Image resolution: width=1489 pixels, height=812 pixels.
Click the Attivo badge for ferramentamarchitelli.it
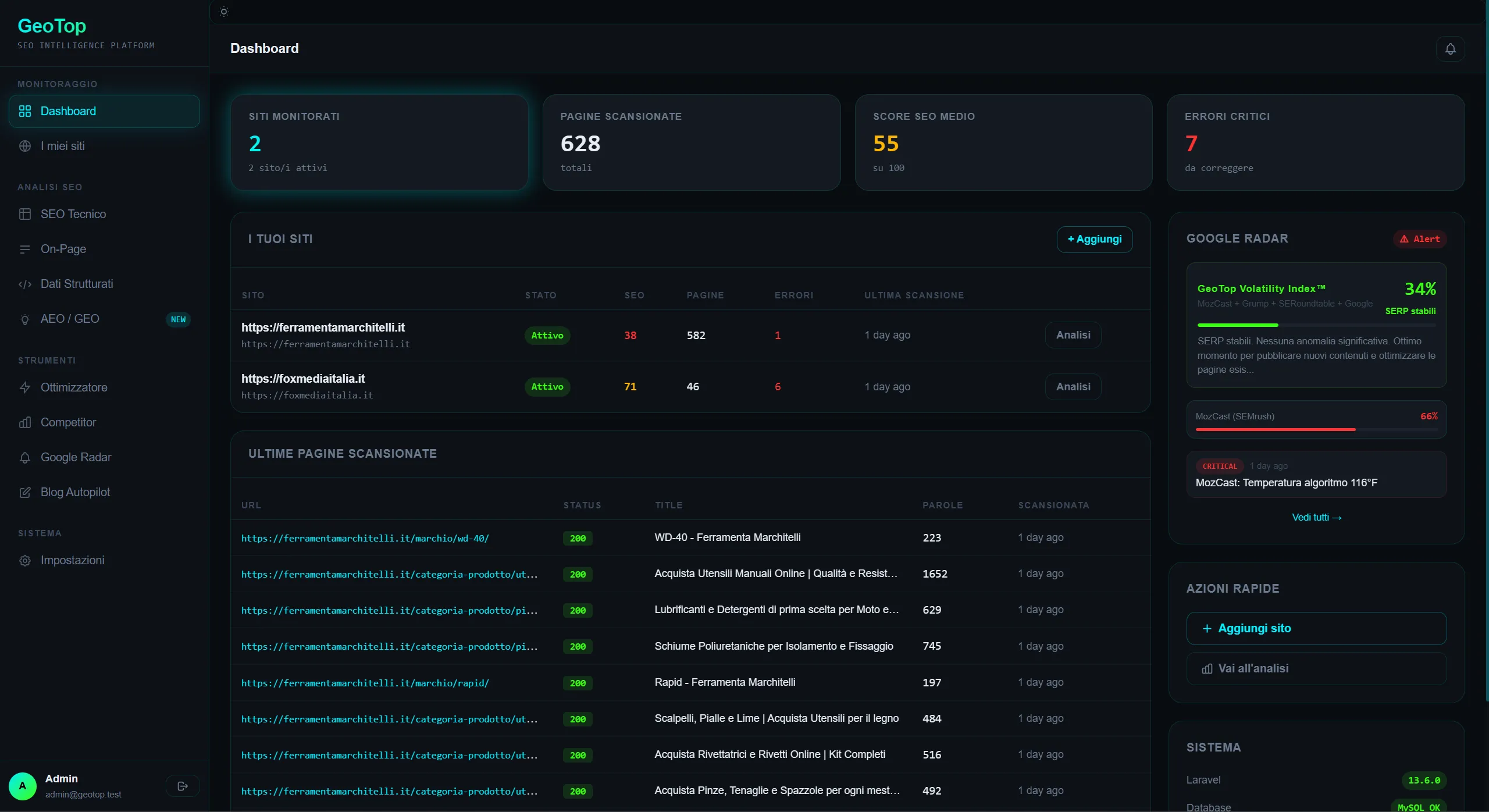point(547,336)
